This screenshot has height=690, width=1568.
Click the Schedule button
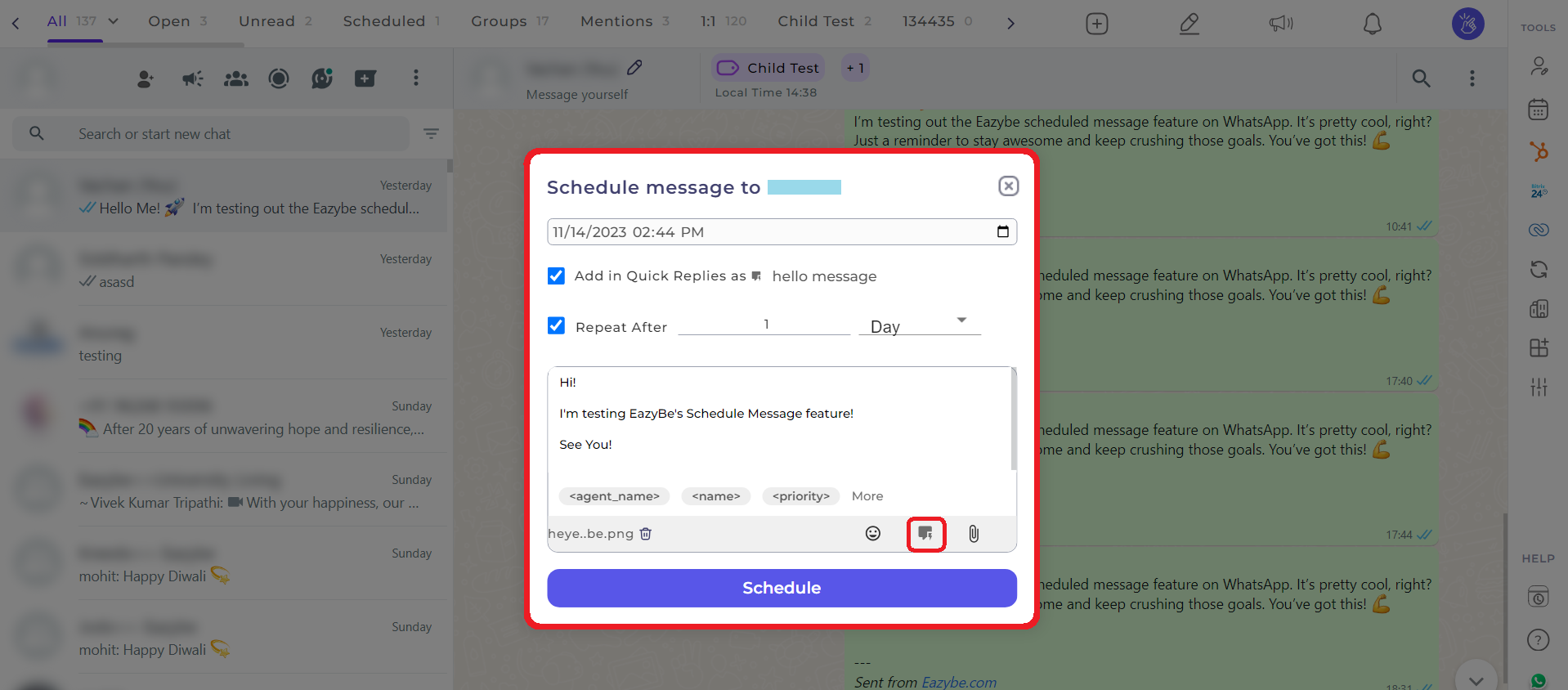click(782, 588)
